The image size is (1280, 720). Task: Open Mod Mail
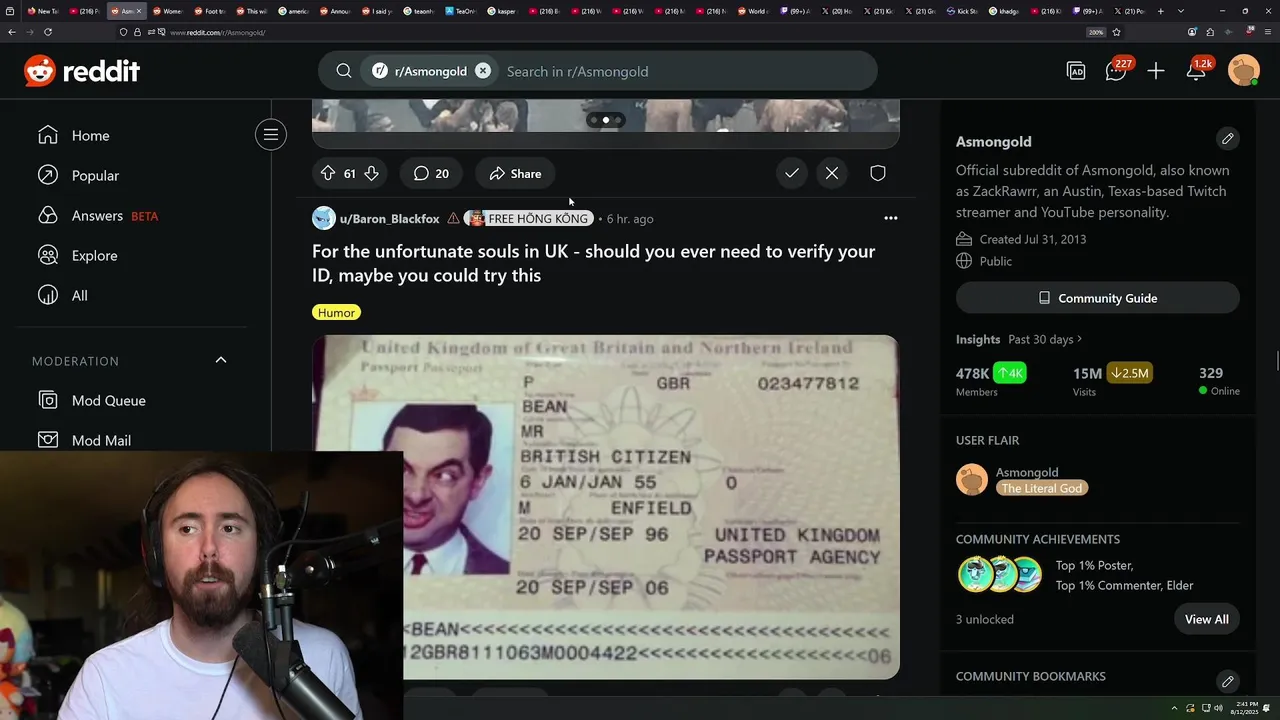pyautogui.click(x=101, y=440)
